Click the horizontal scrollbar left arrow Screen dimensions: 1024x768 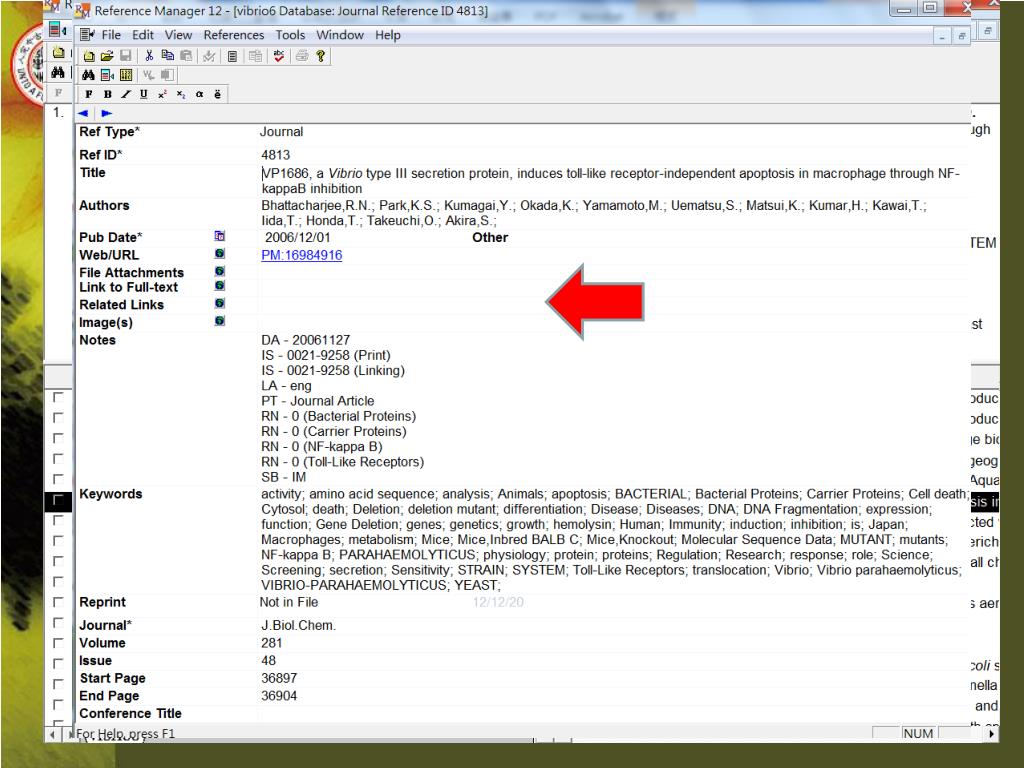[x=51, y=735]
